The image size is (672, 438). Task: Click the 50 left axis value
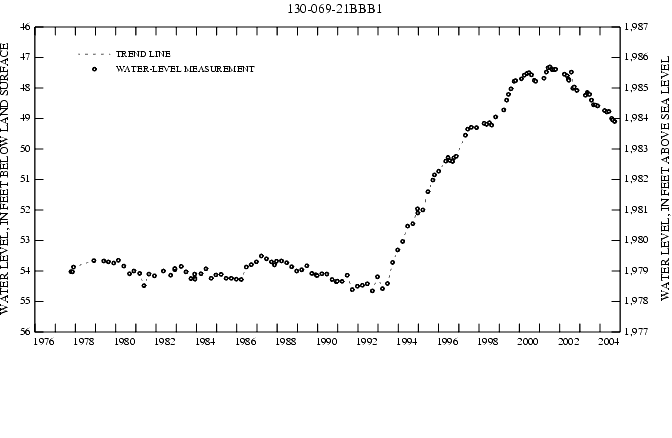pyautogui.click(x=25, y=149)
